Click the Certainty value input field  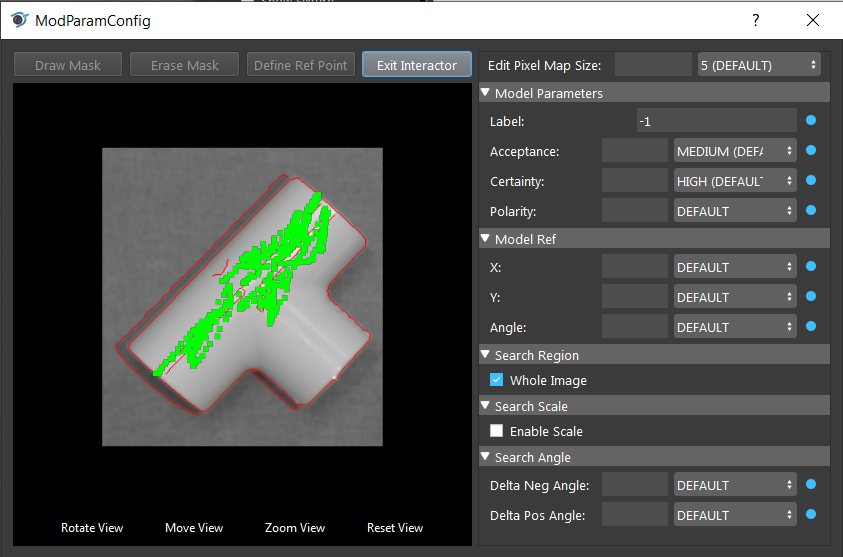pyautogui.click(x=634, y=181)
